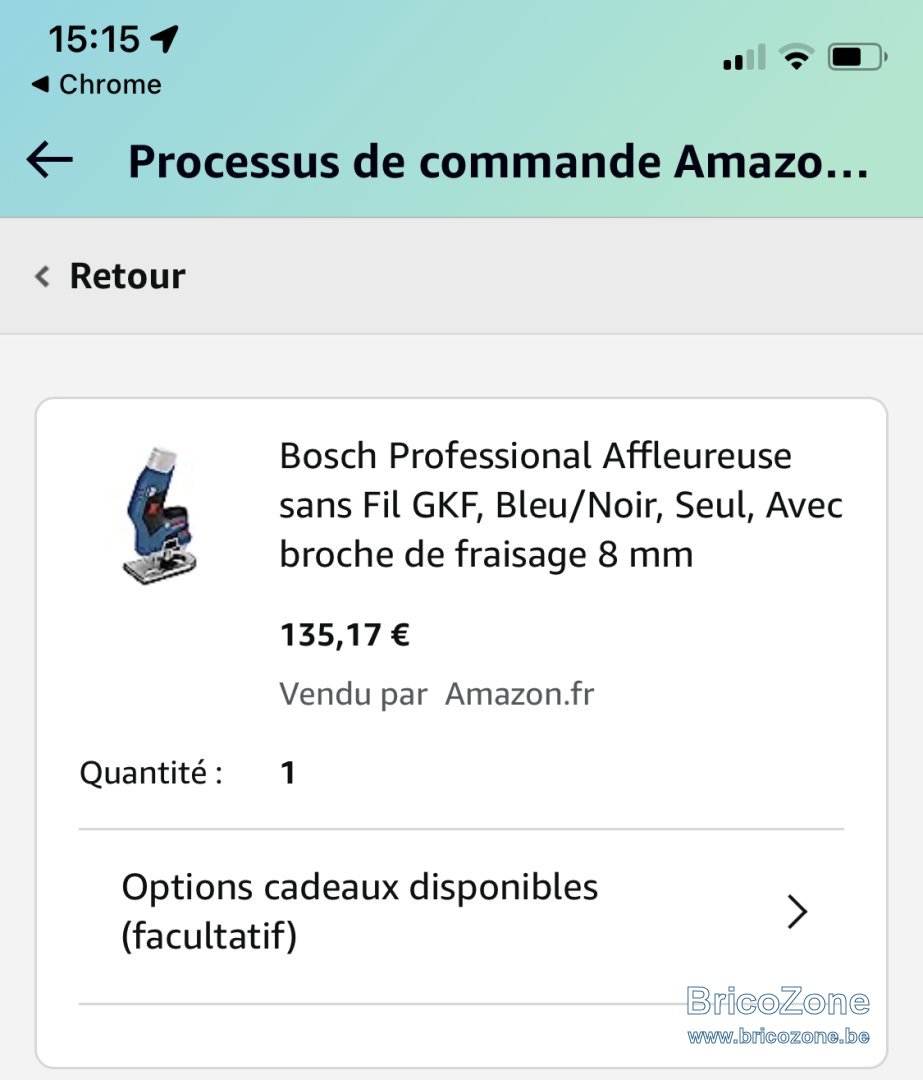The width and height of the screenshot is (923, 1080).
Task: Open the Bosch Professional Affleureuse product title
Action: click(x=561, y=505)
